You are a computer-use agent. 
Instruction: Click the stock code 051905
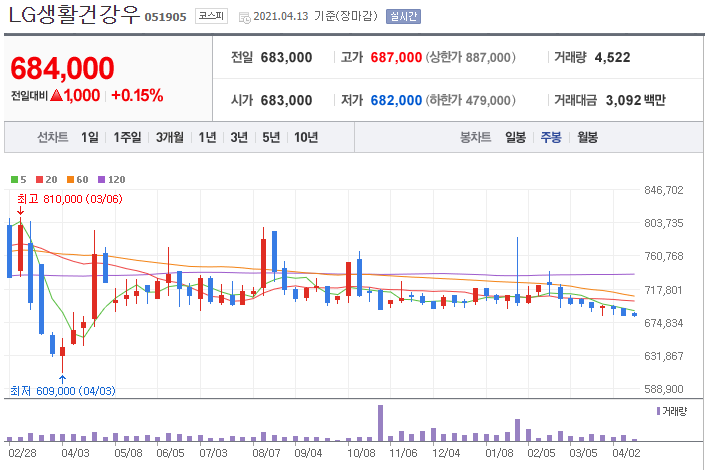165,17
